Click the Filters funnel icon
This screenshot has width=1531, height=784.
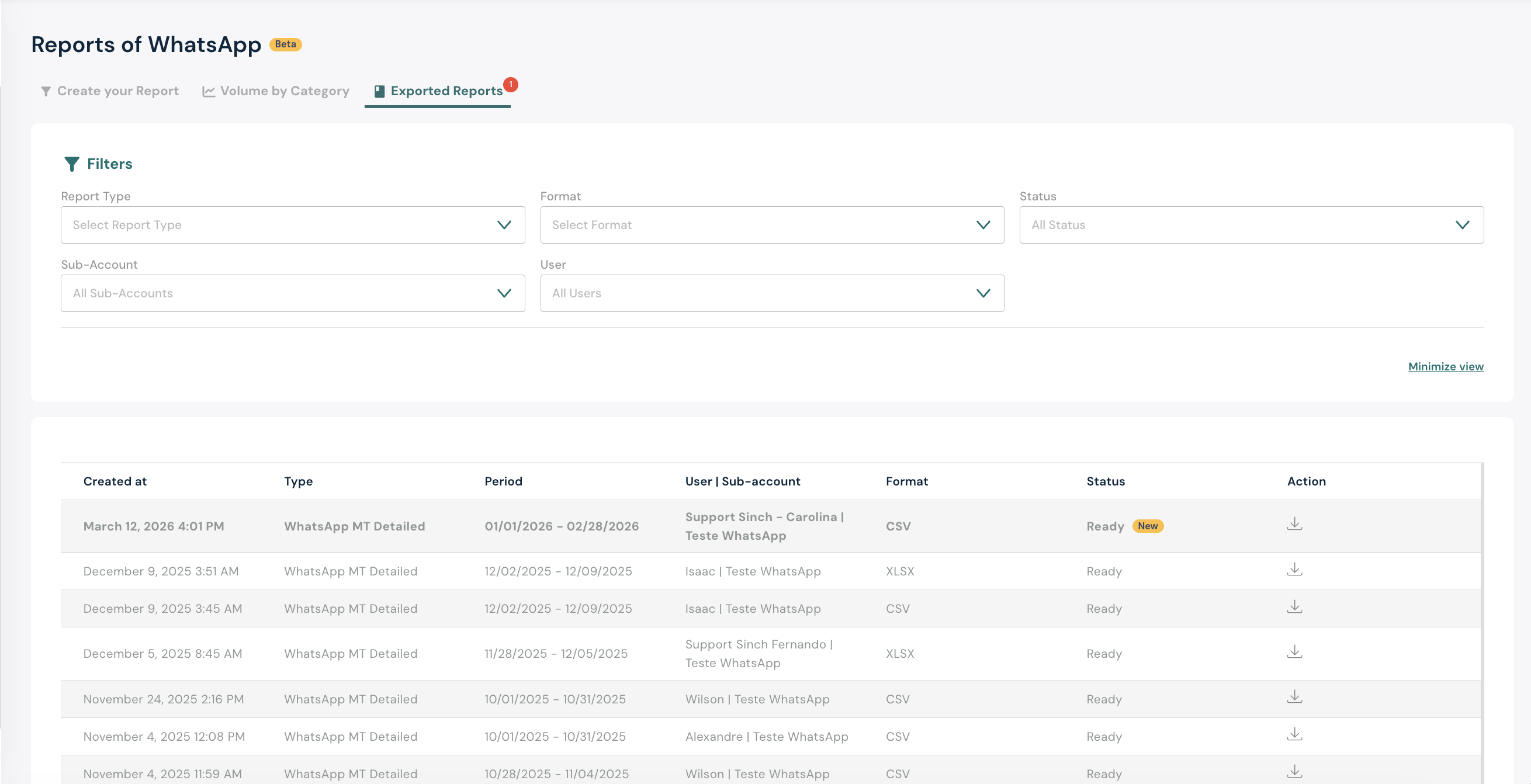coord(71,164)
